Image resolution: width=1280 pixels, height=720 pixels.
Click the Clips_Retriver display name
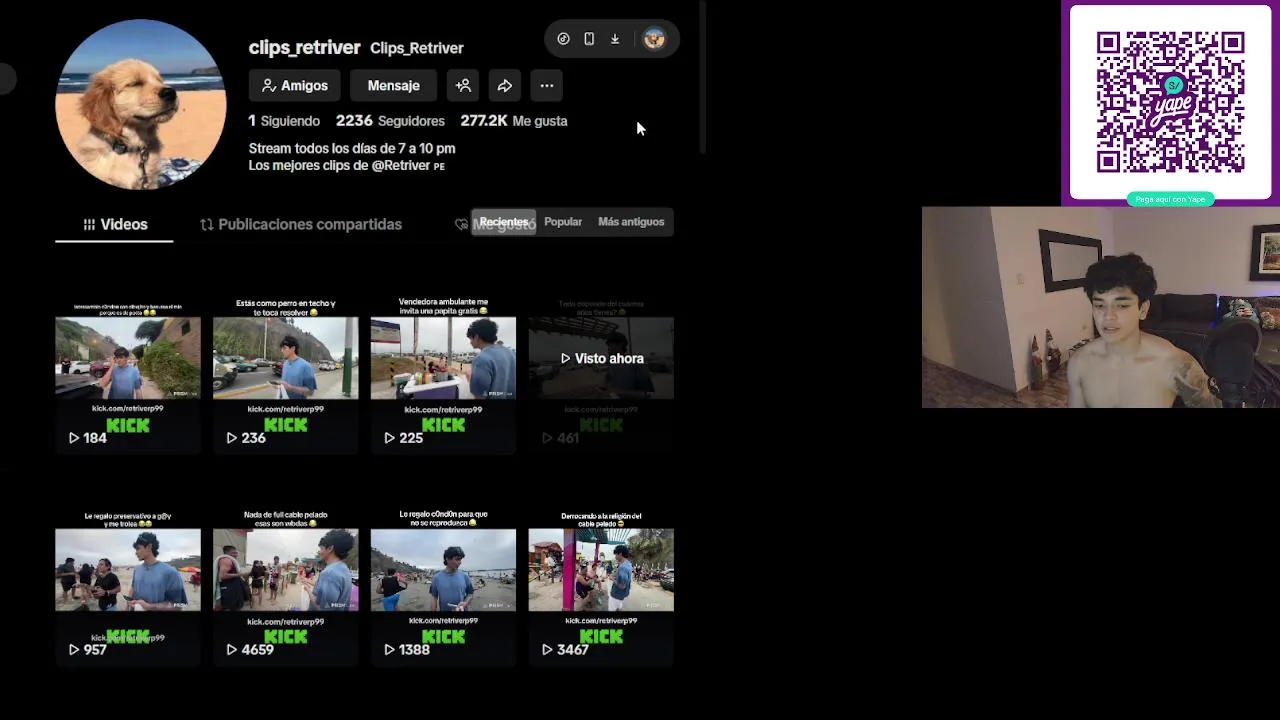click(417, 48)
